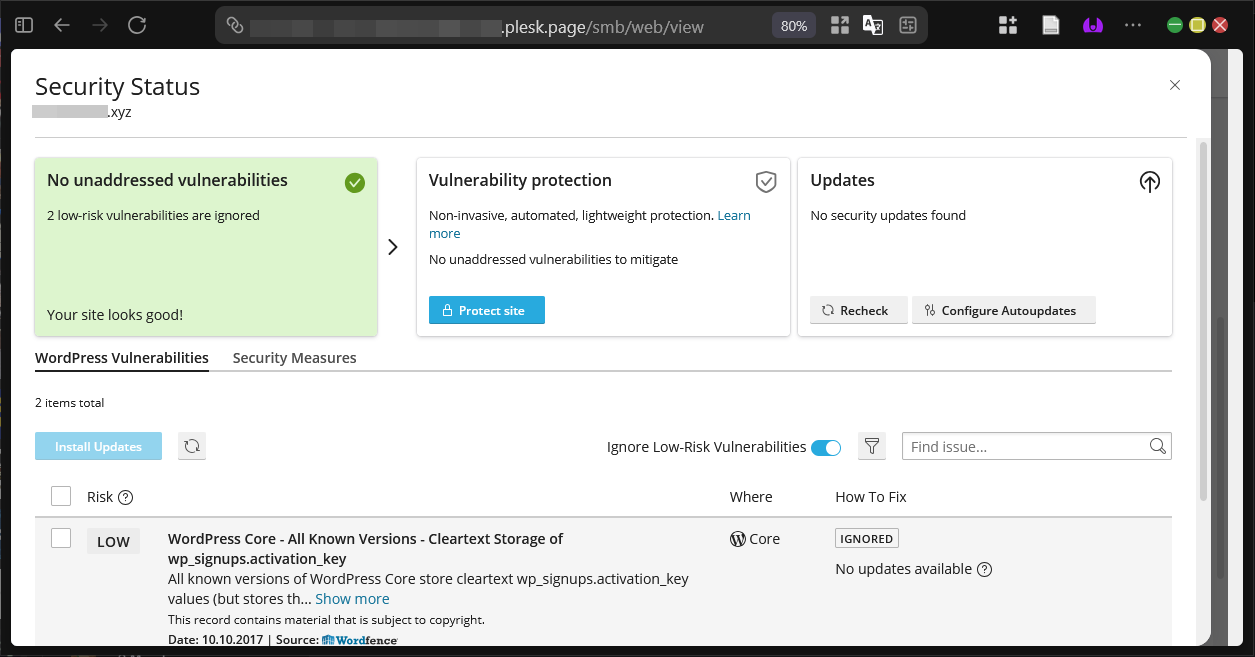Click the LOW risk badge
Screen dimensions: 1255x657
pos(113,541)
